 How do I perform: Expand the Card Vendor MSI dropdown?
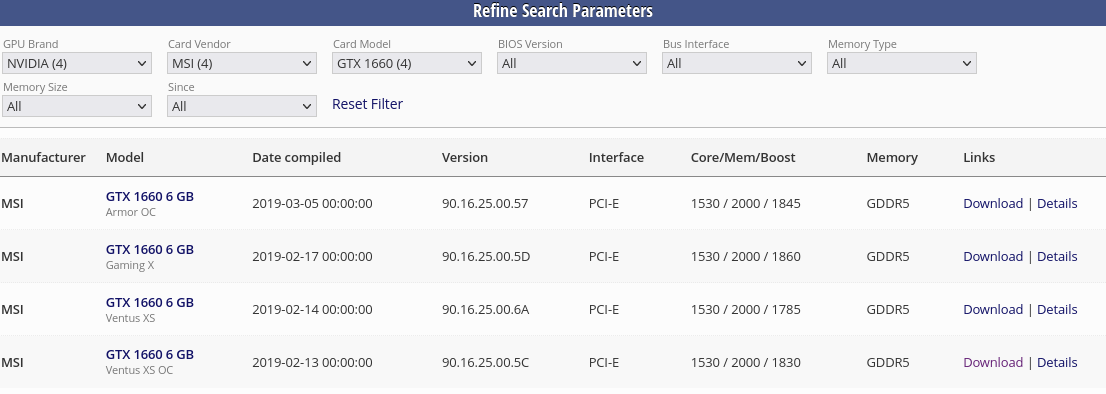coord(241,63)
